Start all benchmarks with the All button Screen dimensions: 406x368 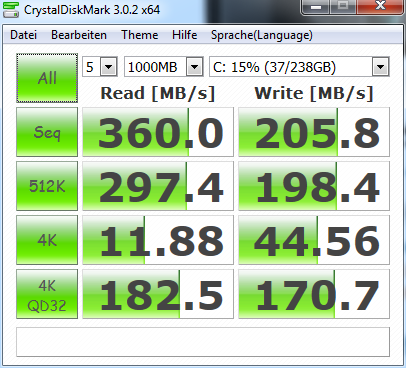click(x=47, y=78)
